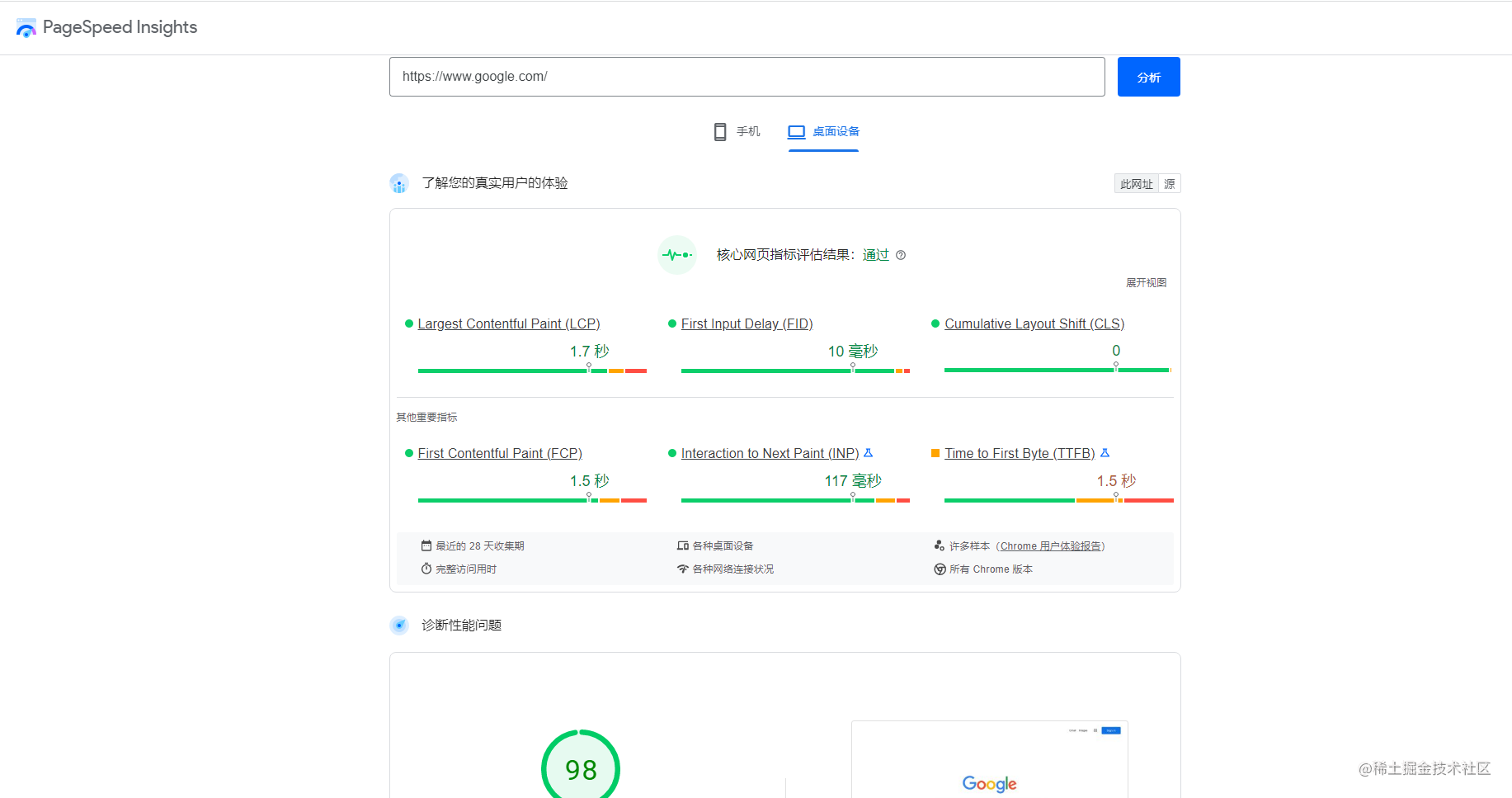1512x798 pixels.
Task: Click the INP distribution bar
Action: [795, 500]
